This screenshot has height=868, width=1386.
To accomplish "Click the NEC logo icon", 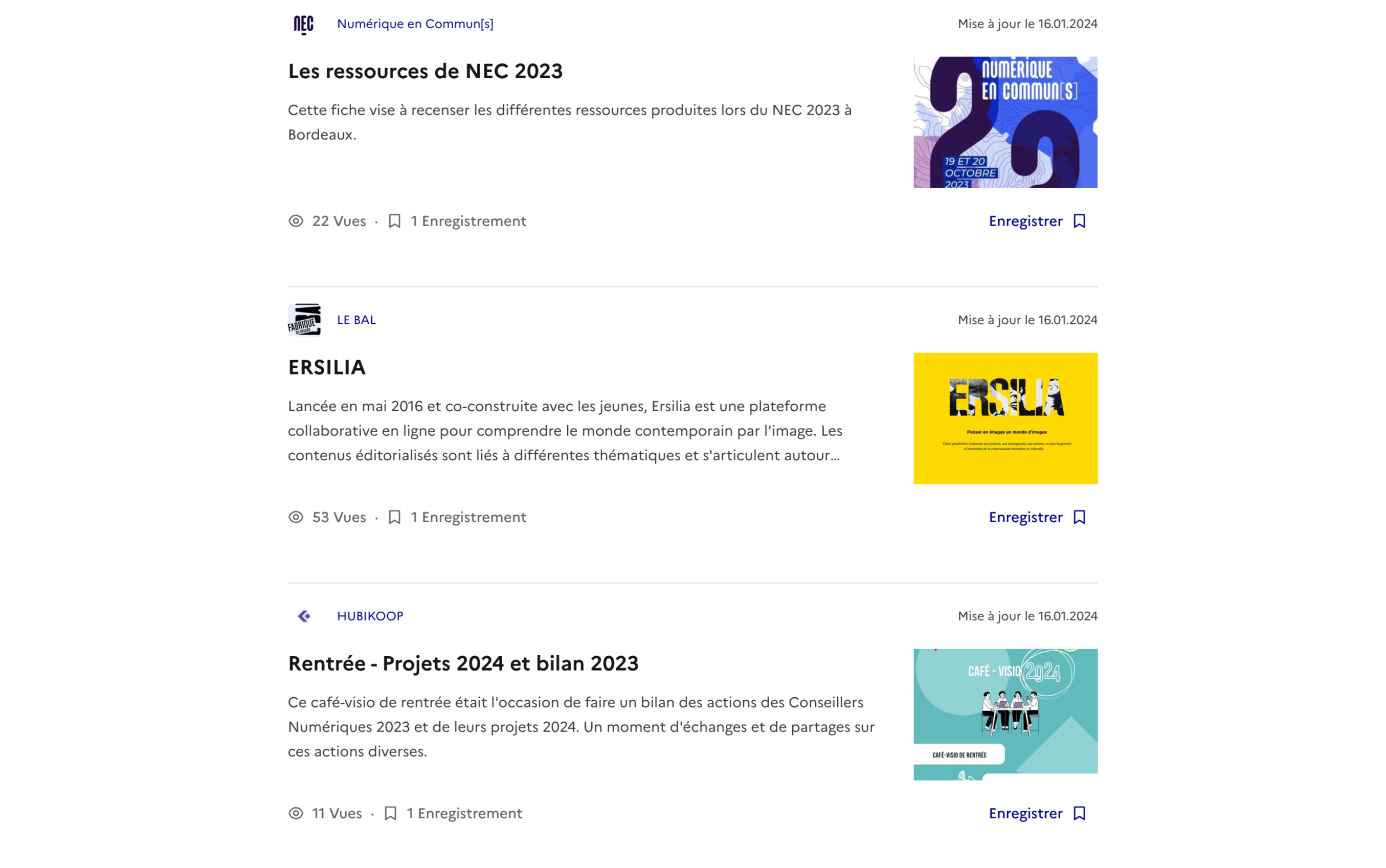I will tap(304, 24).
